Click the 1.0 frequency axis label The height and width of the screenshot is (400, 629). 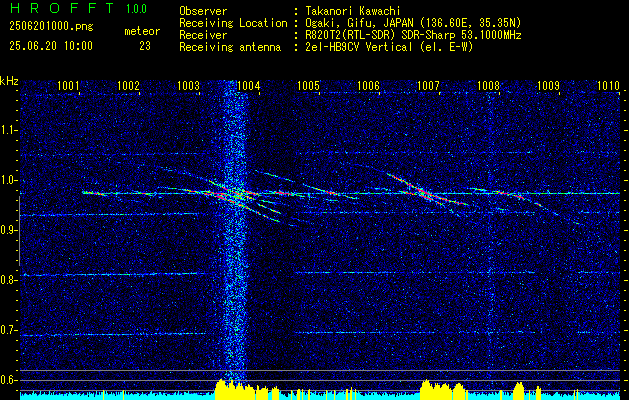9,180
